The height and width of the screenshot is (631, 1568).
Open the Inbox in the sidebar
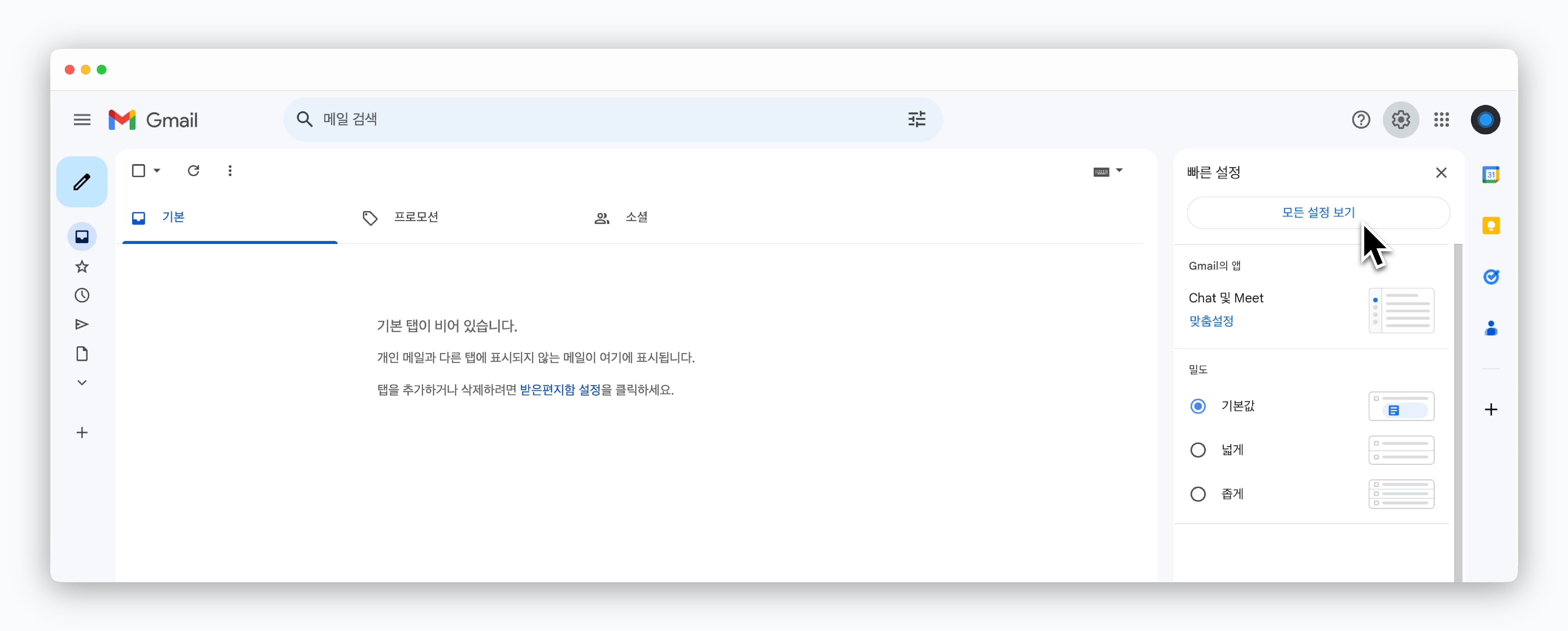82,236
